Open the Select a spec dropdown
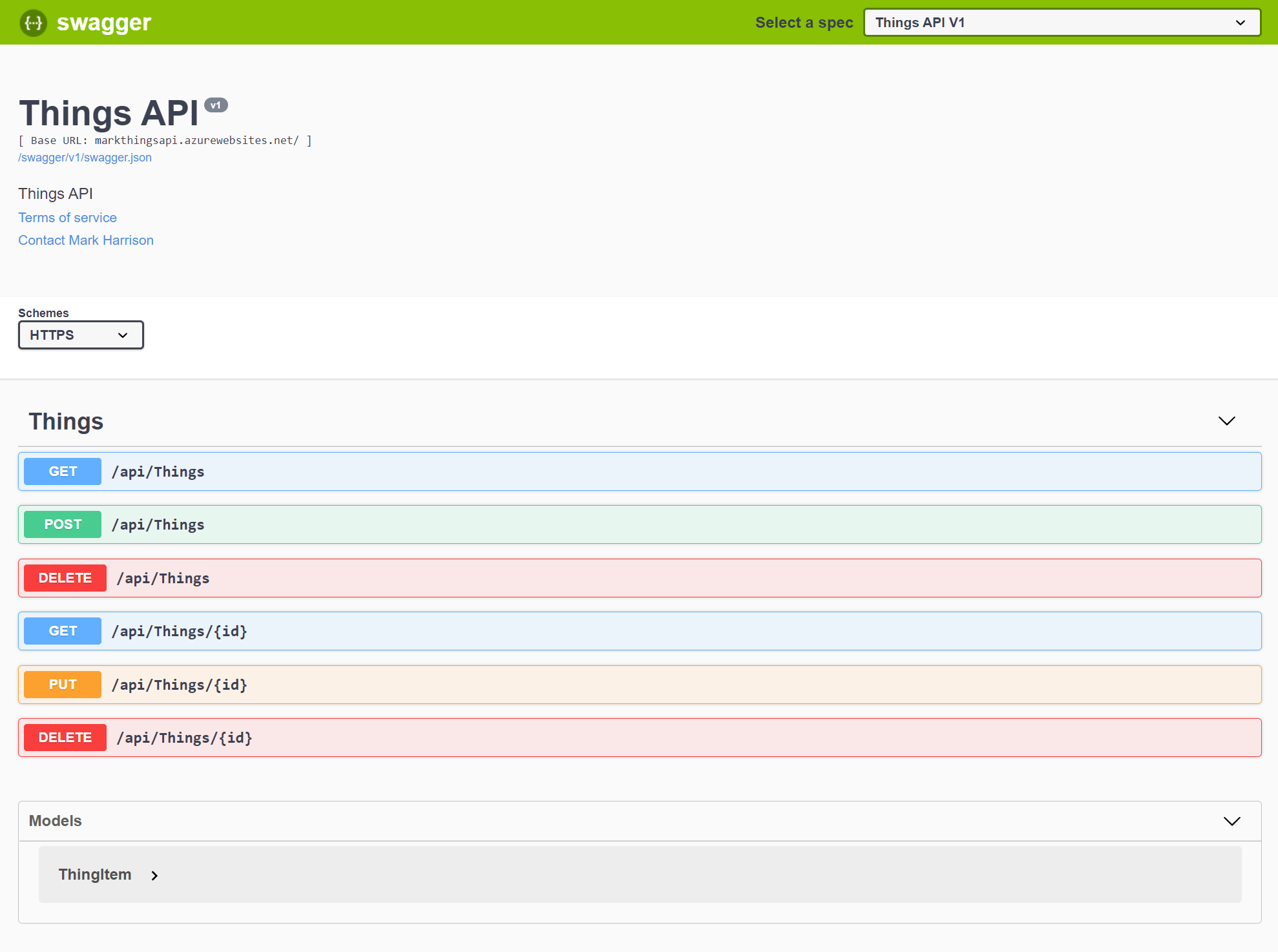The height and width of the screenshot is (952, 1278). click(1062, 23)
